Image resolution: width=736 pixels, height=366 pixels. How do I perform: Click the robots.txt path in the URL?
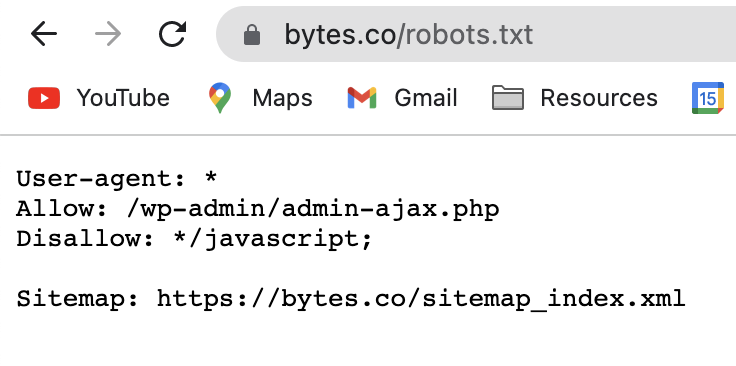[465, 35]
